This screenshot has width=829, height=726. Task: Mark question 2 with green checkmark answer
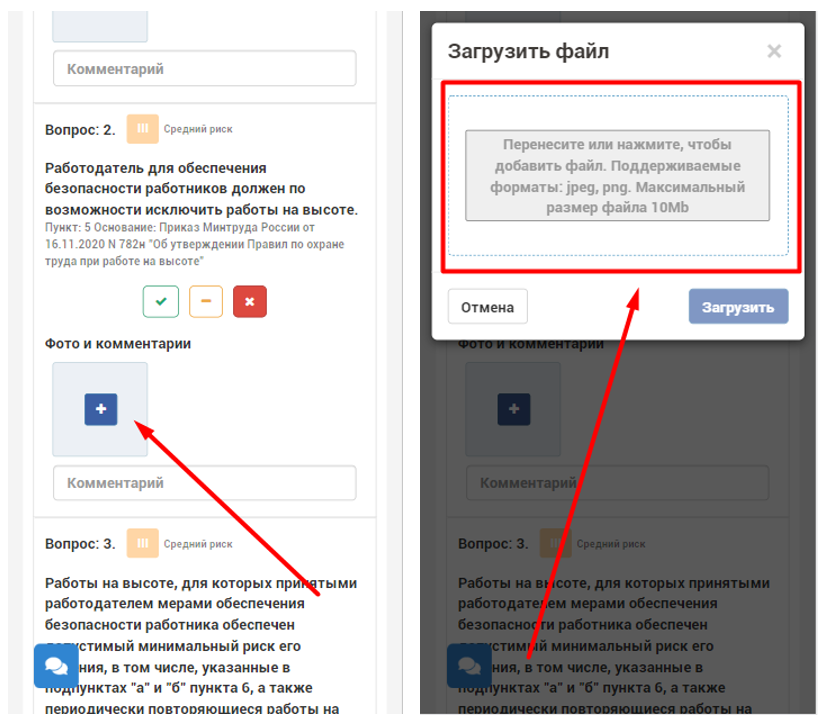(x=161, y=301)
